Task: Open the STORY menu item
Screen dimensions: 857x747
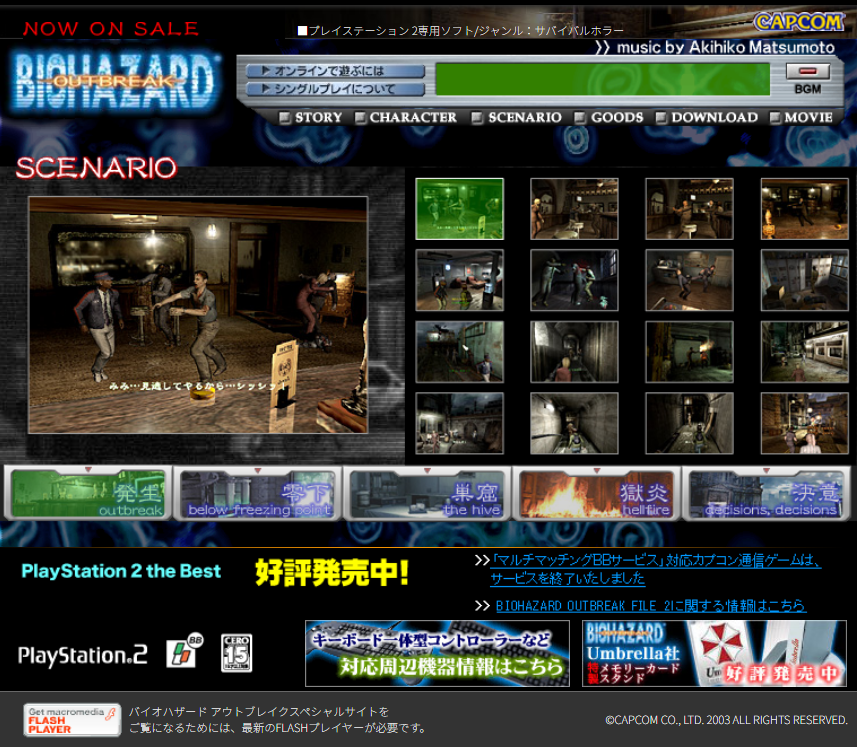Action: pos(311,117)
